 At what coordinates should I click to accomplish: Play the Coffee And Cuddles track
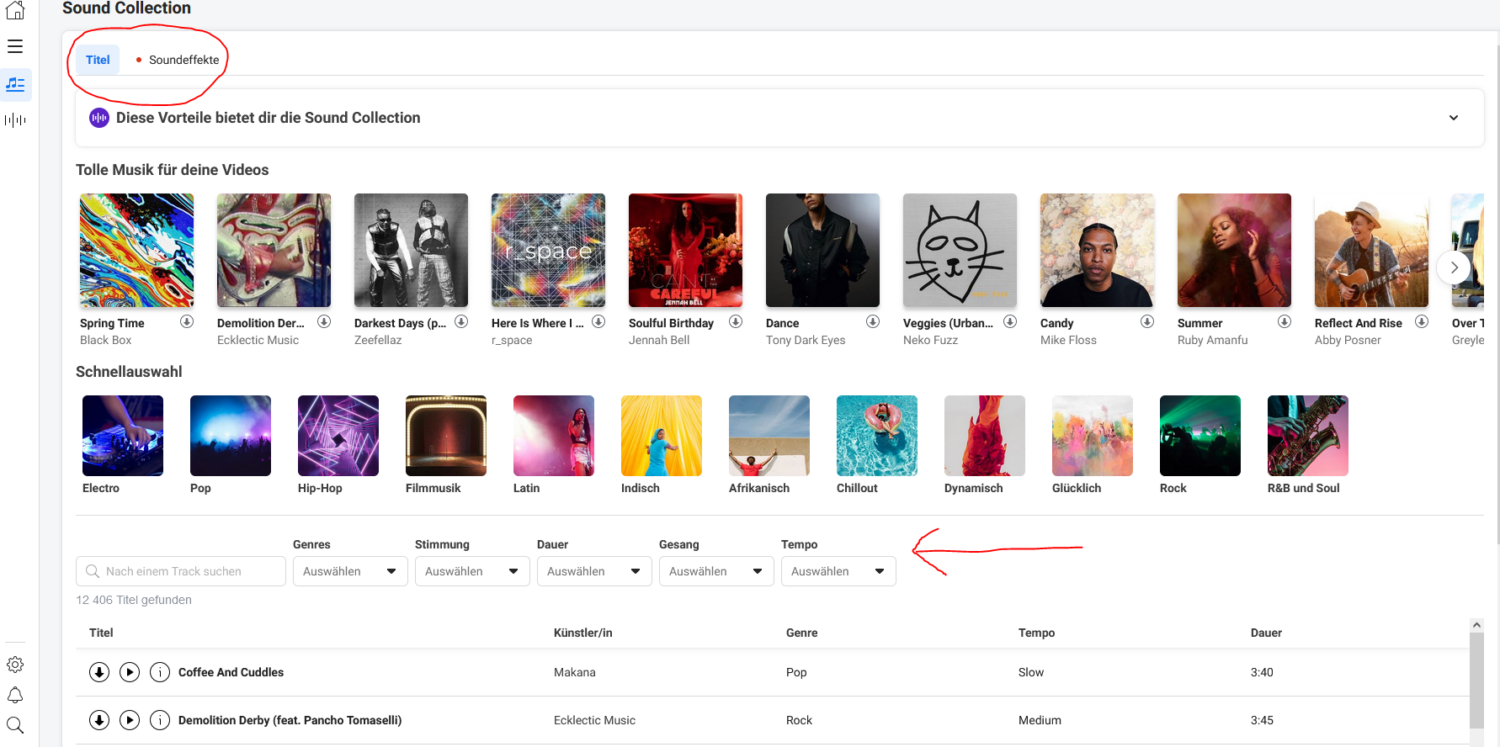click(x=129, y=672)
